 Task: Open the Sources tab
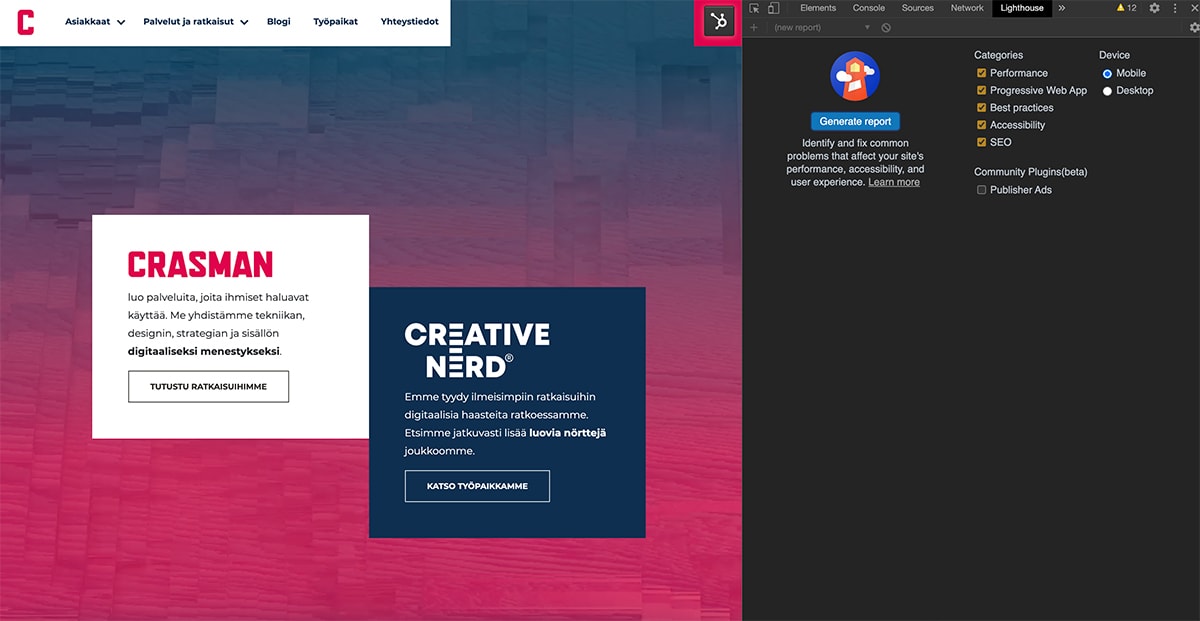917,8
